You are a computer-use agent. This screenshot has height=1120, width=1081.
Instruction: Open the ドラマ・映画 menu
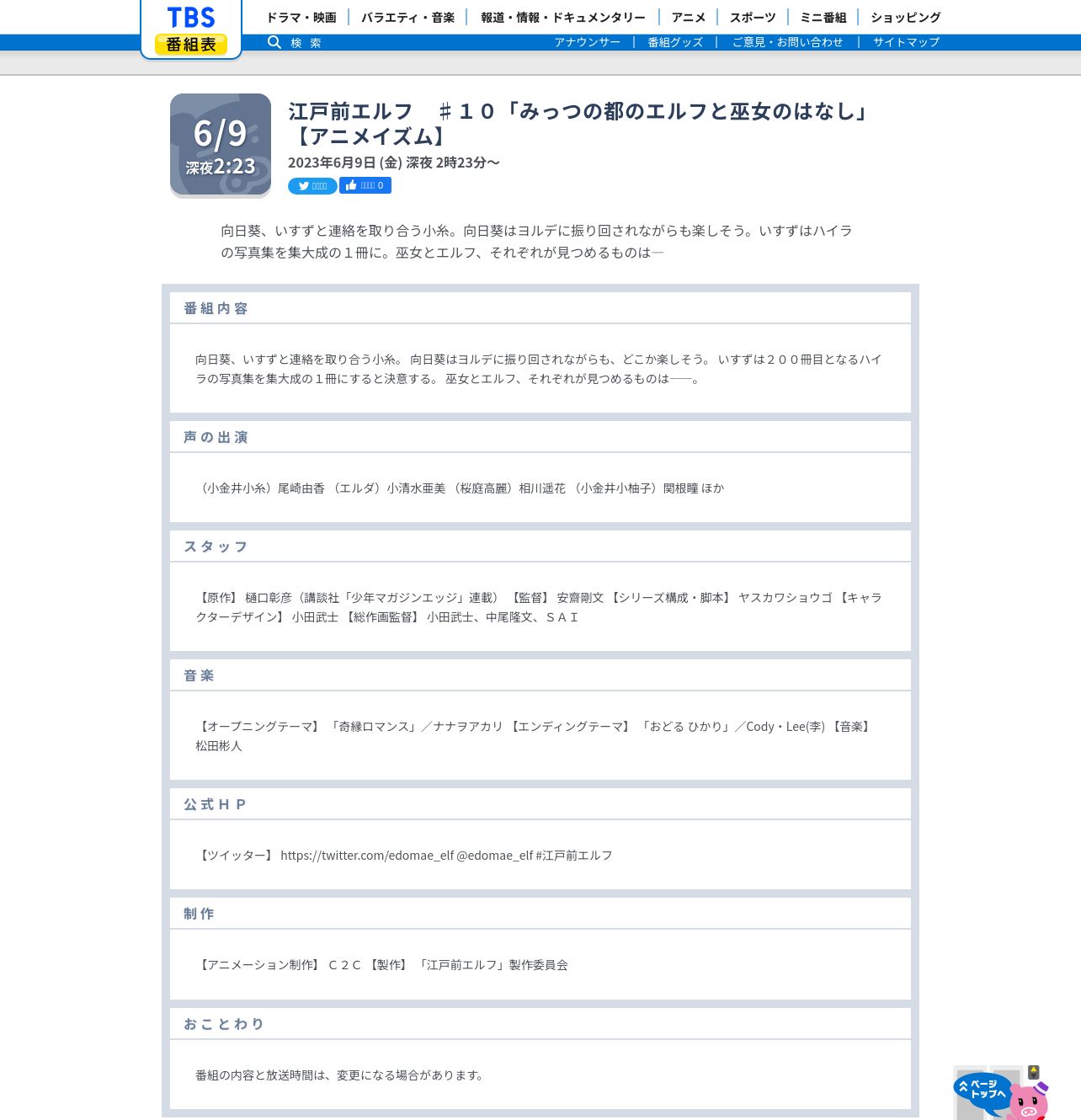tap(301, 18)
